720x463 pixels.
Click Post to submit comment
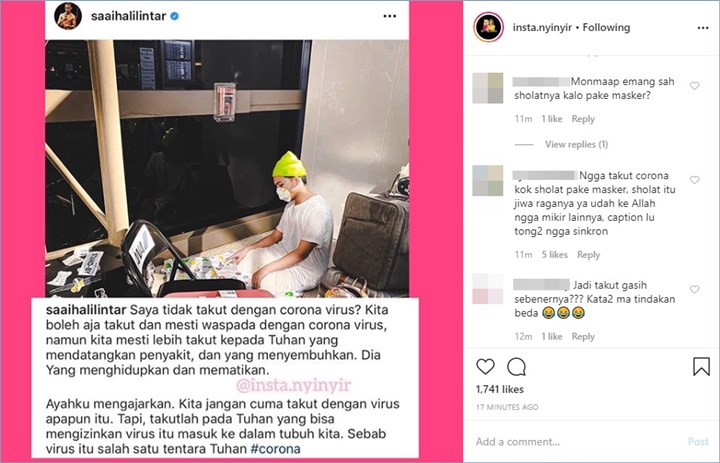[x=698, y=442]
